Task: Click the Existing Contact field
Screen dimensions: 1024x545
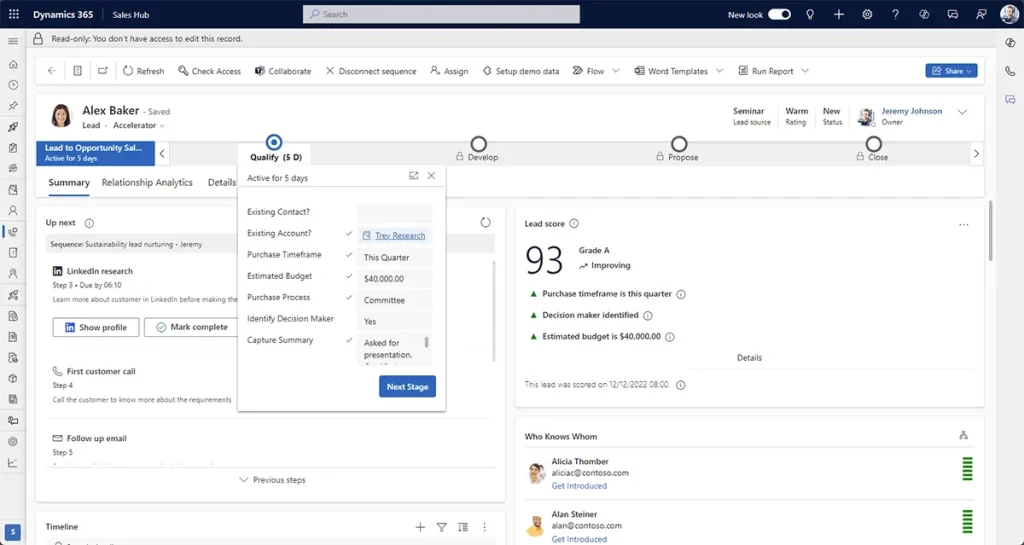Action: click(394, 213)
